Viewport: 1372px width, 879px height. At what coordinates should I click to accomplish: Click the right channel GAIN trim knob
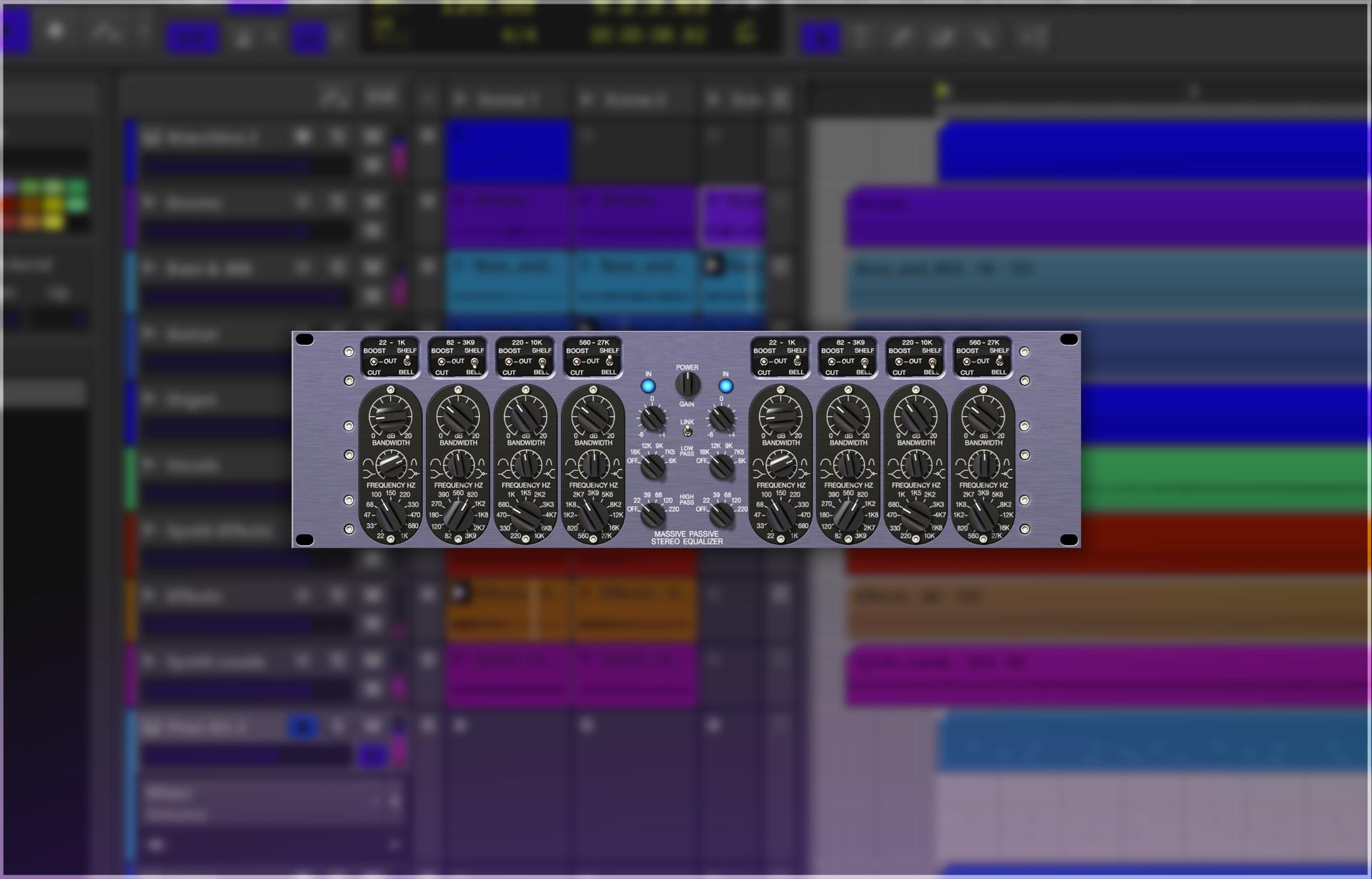[722, 419]
